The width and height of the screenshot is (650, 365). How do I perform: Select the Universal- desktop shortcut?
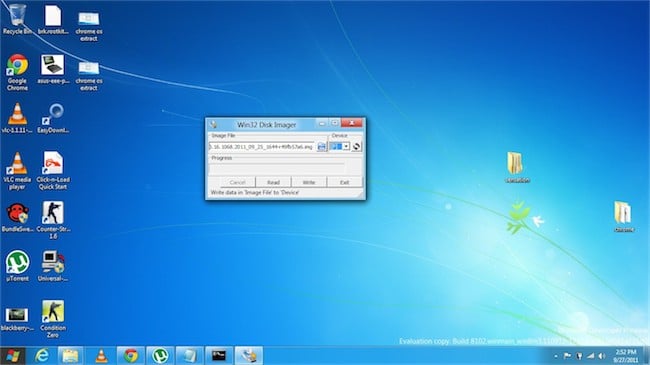click(x=53, y=266)
